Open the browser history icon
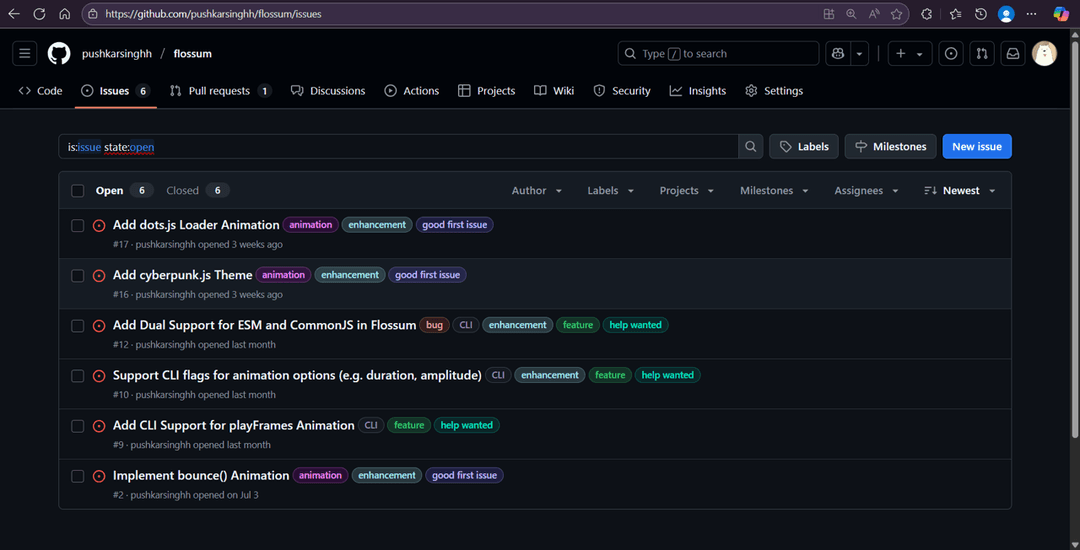The image size is (1080, 550). pyautogui.click(x=981, y=14)
